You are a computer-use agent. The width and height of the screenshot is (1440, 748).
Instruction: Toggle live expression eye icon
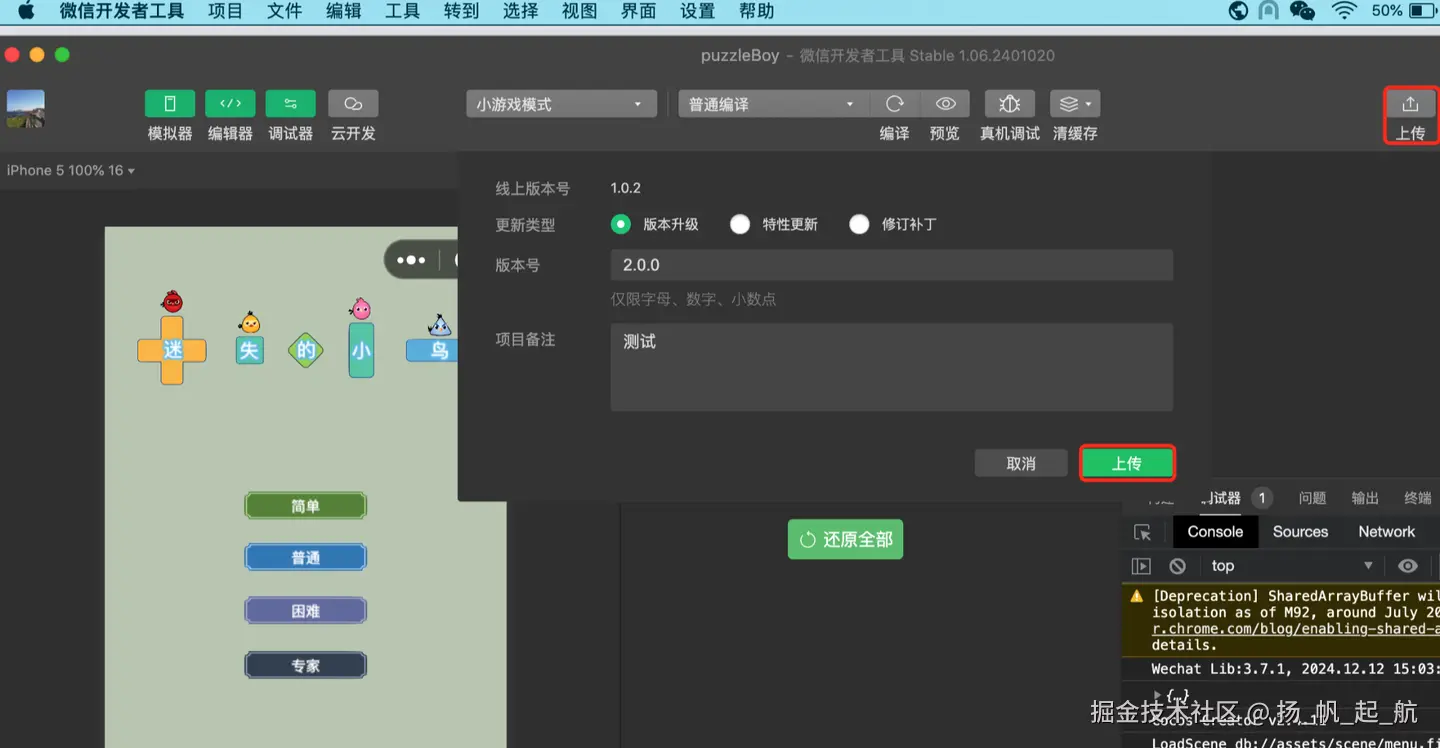(1408, 566)
